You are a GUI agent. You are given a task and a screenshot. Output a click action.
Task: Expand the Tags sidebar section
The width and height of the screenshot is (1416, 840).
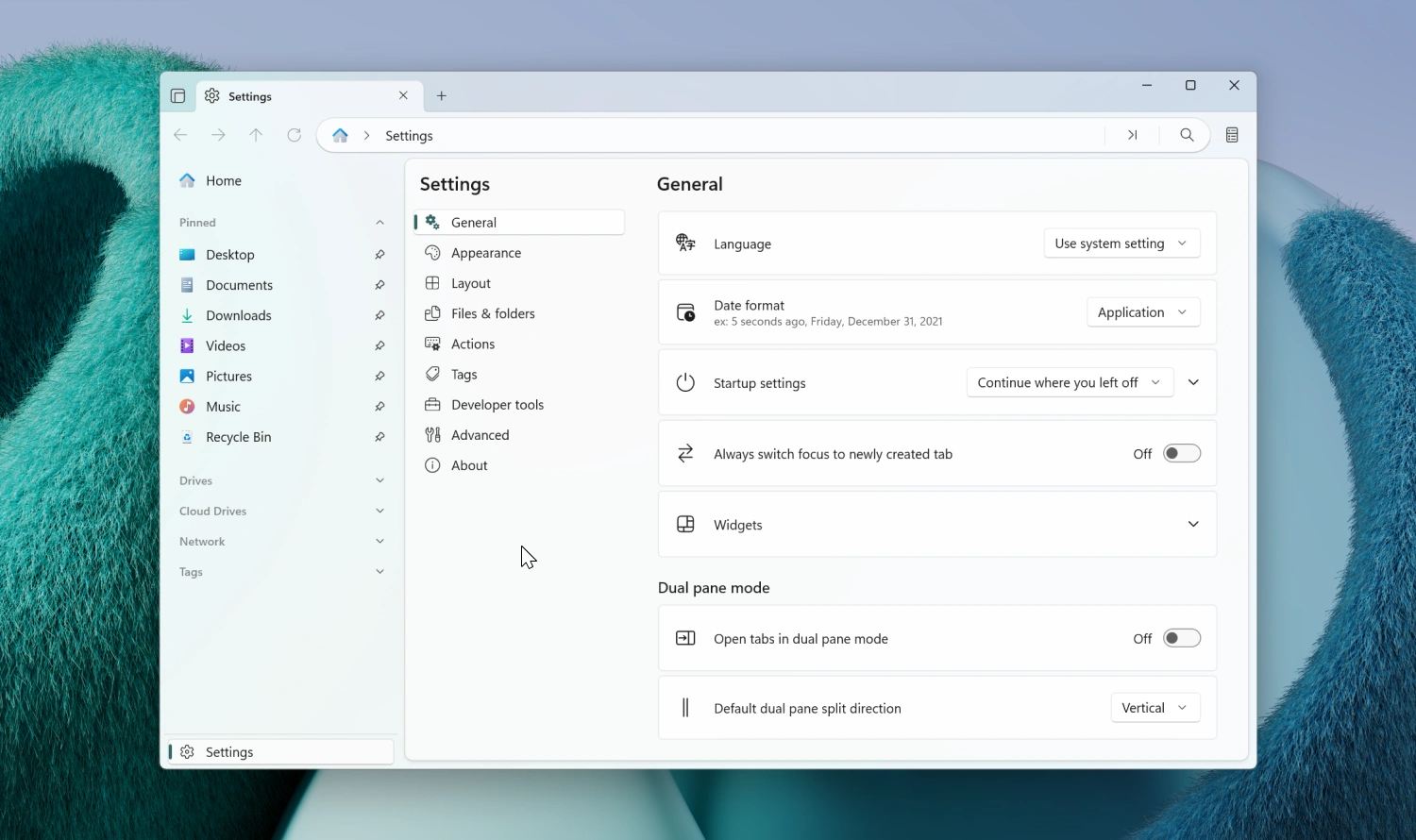coord(379,571)
